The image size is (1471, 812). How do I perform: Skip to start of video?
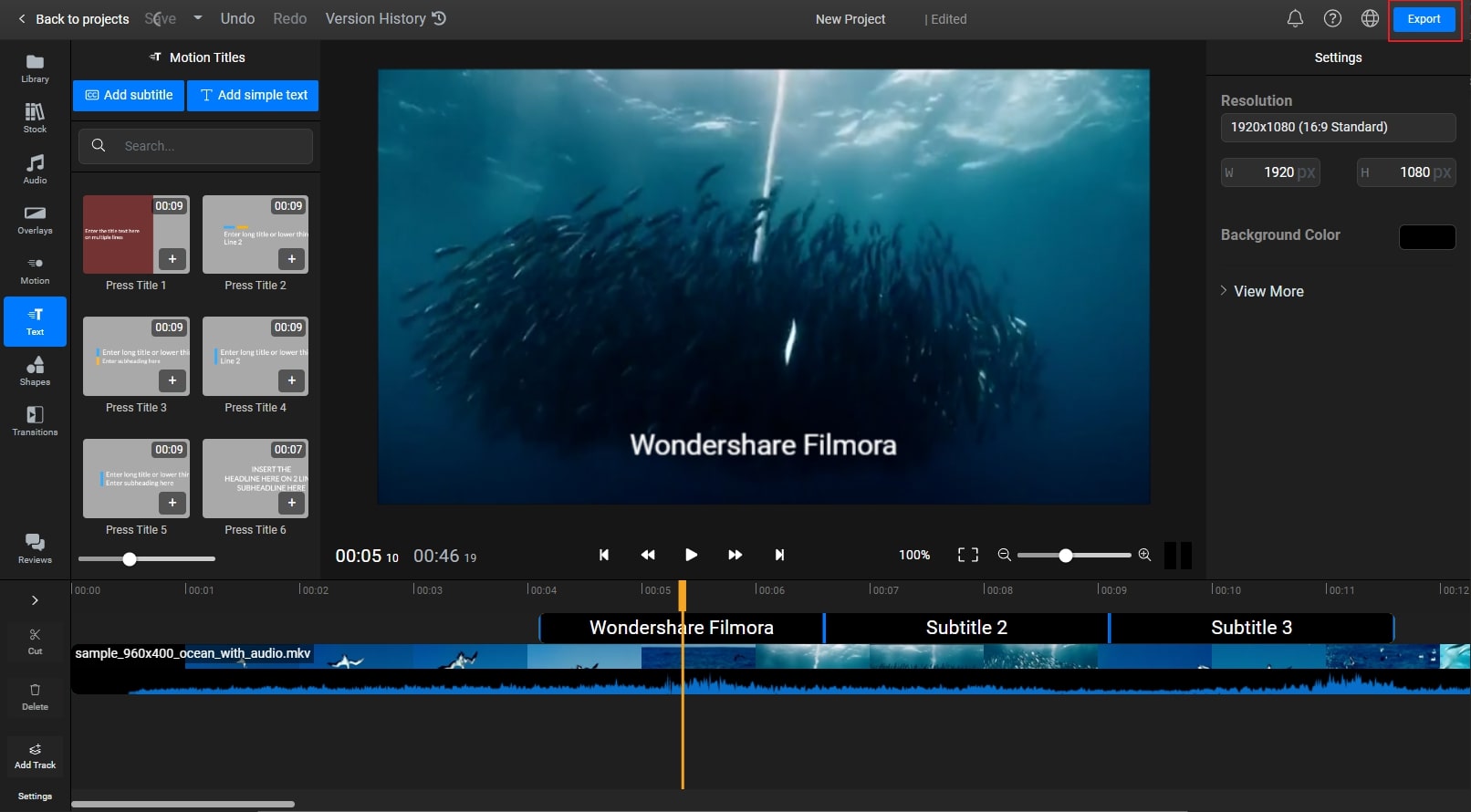click(x=603, y=555)
